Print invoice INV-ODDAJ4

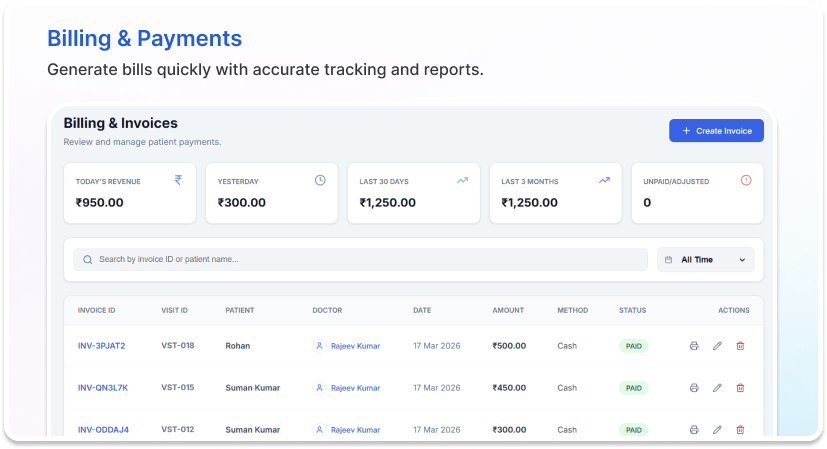694,430
